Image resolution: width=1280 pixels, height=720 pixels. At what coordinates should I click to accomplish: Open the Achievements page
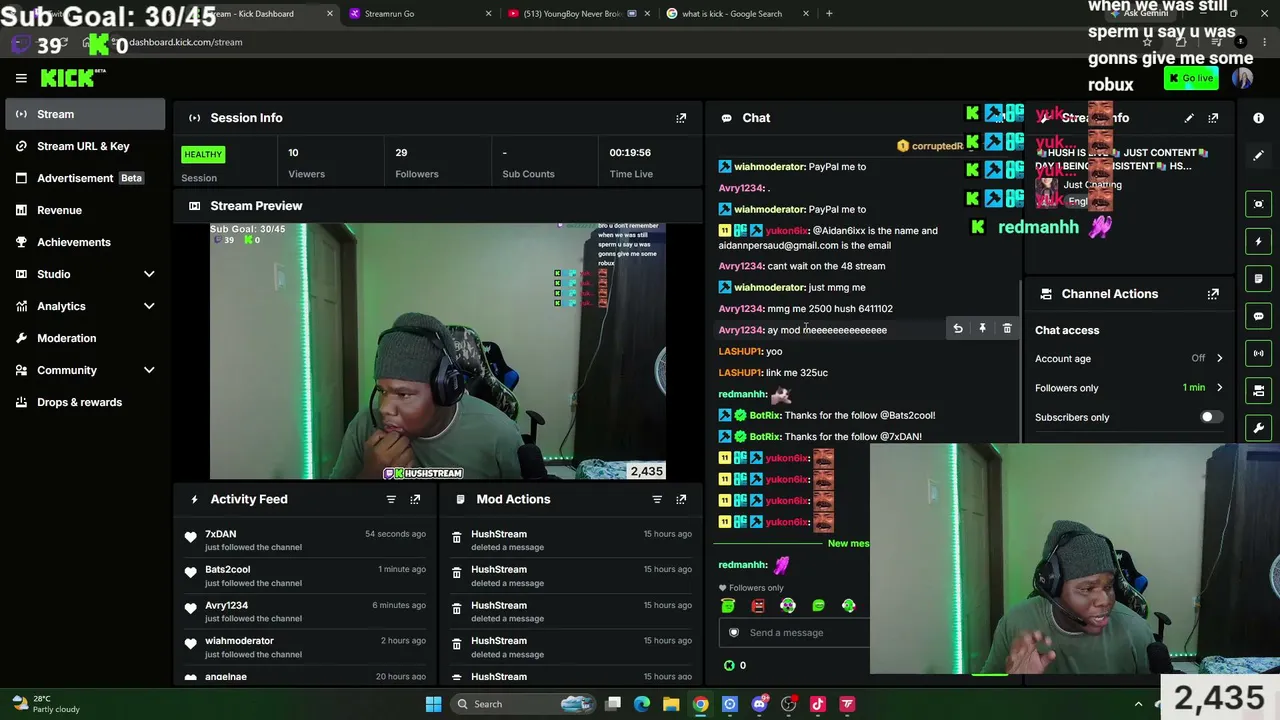click(x=85, y=242)
